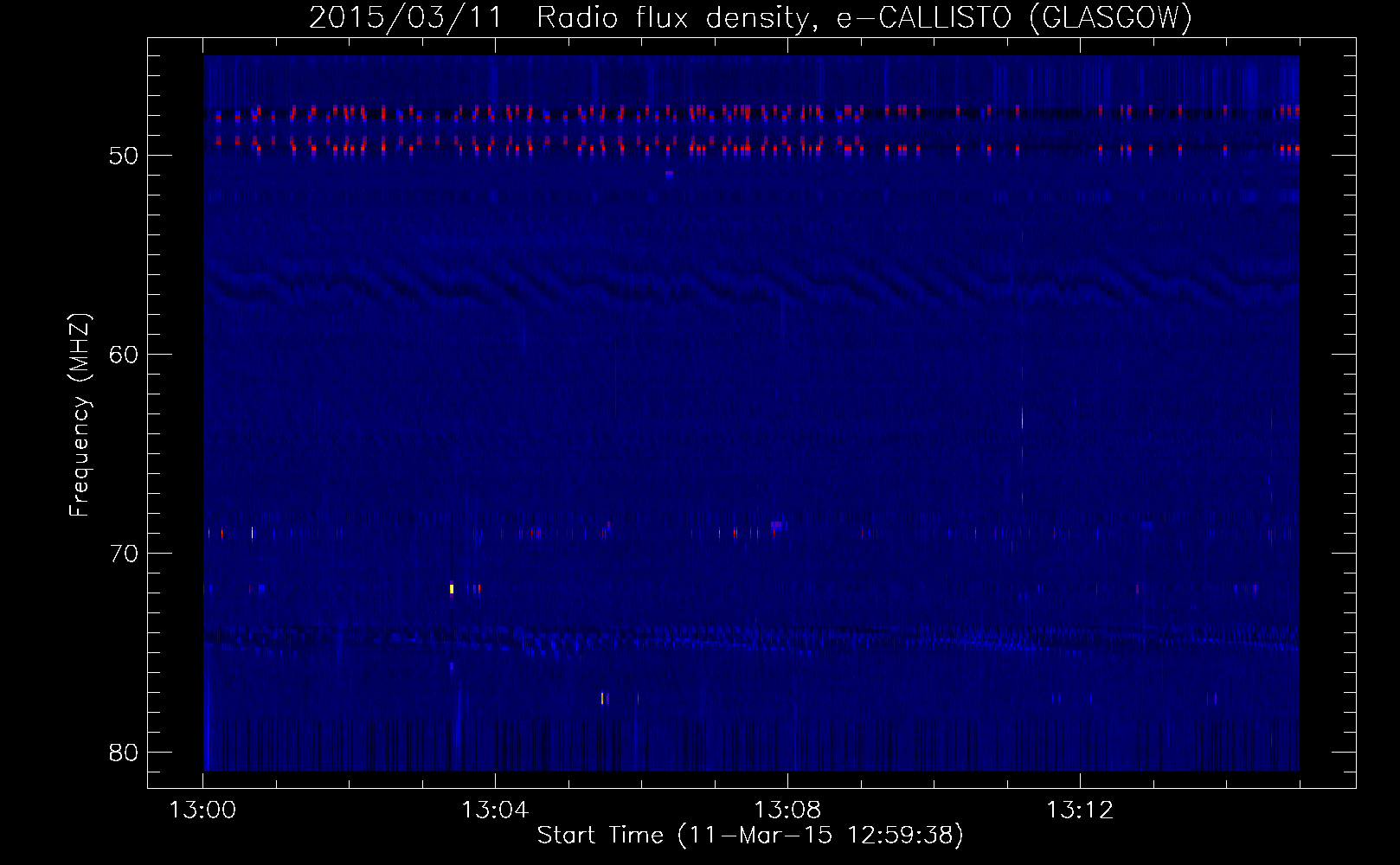Click the 70 MHz frequency tick label

124,554
